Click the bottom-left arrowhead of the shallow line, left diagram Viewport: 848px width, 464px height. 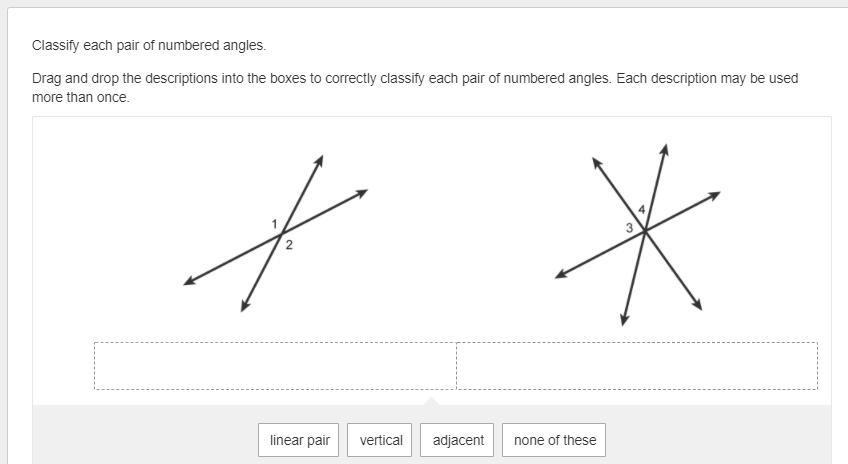pos(190,280)
